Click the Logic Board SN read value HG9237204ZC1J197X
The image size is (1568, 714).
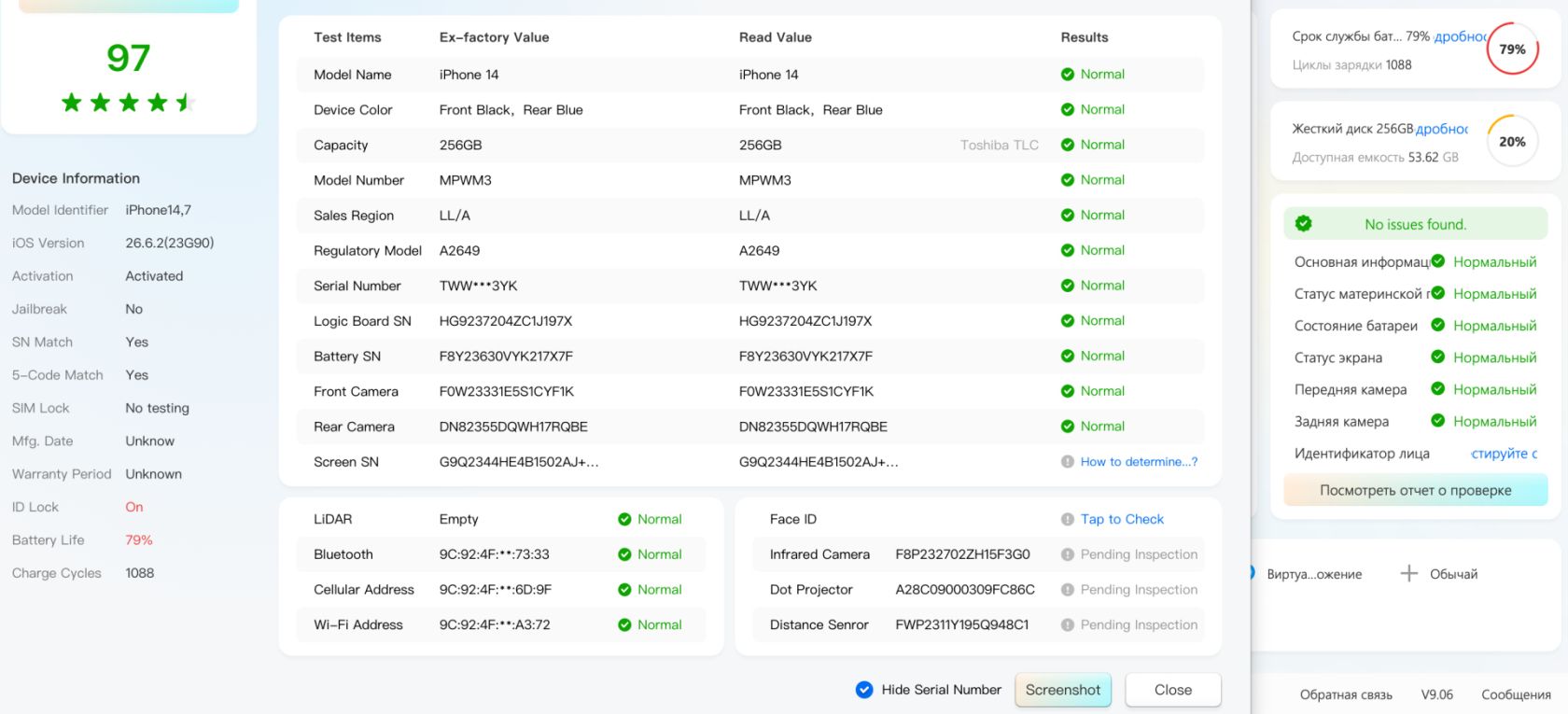(x=805, y=321)
